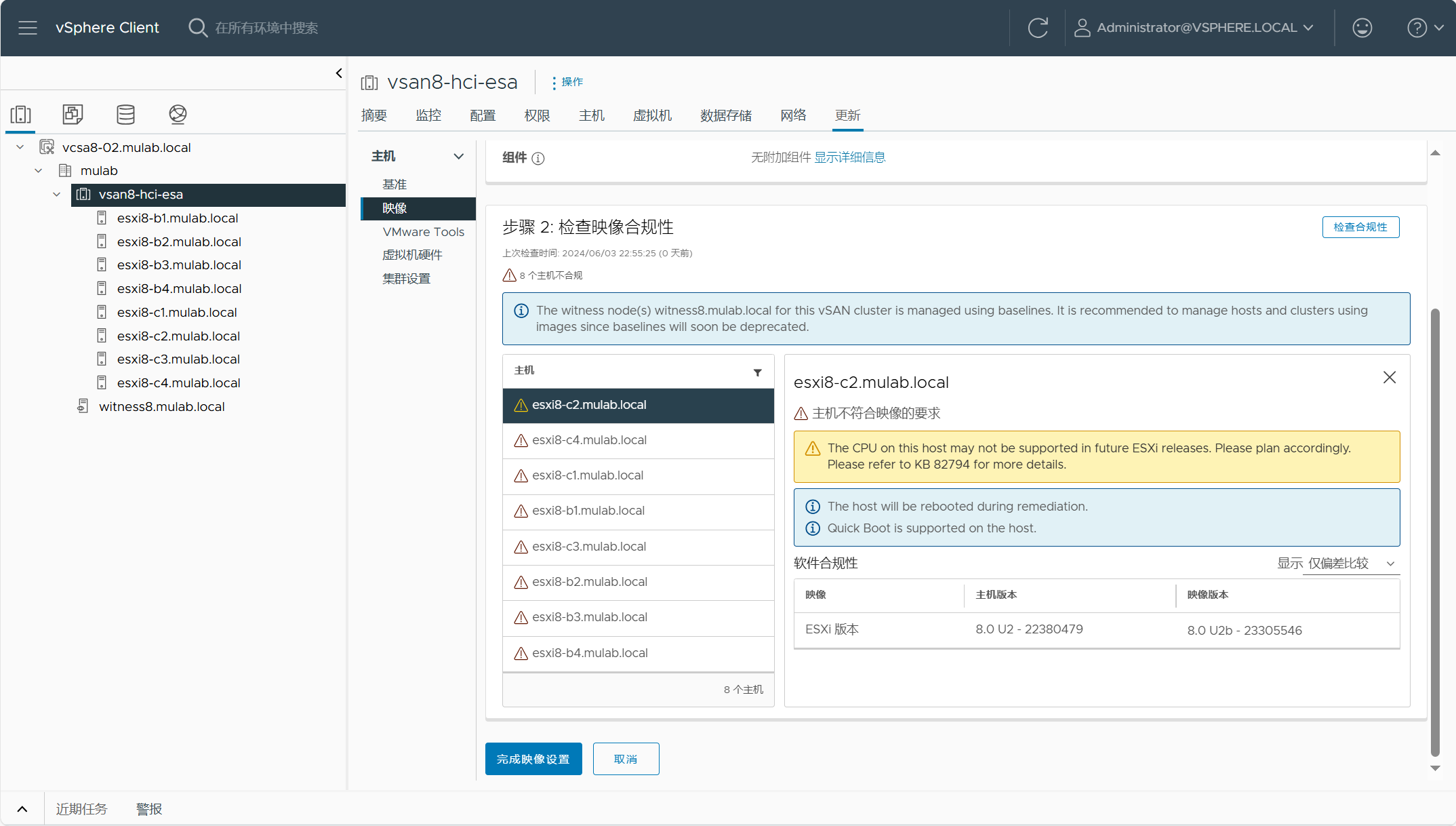Click the 组件 info icon

pos(538,159)
